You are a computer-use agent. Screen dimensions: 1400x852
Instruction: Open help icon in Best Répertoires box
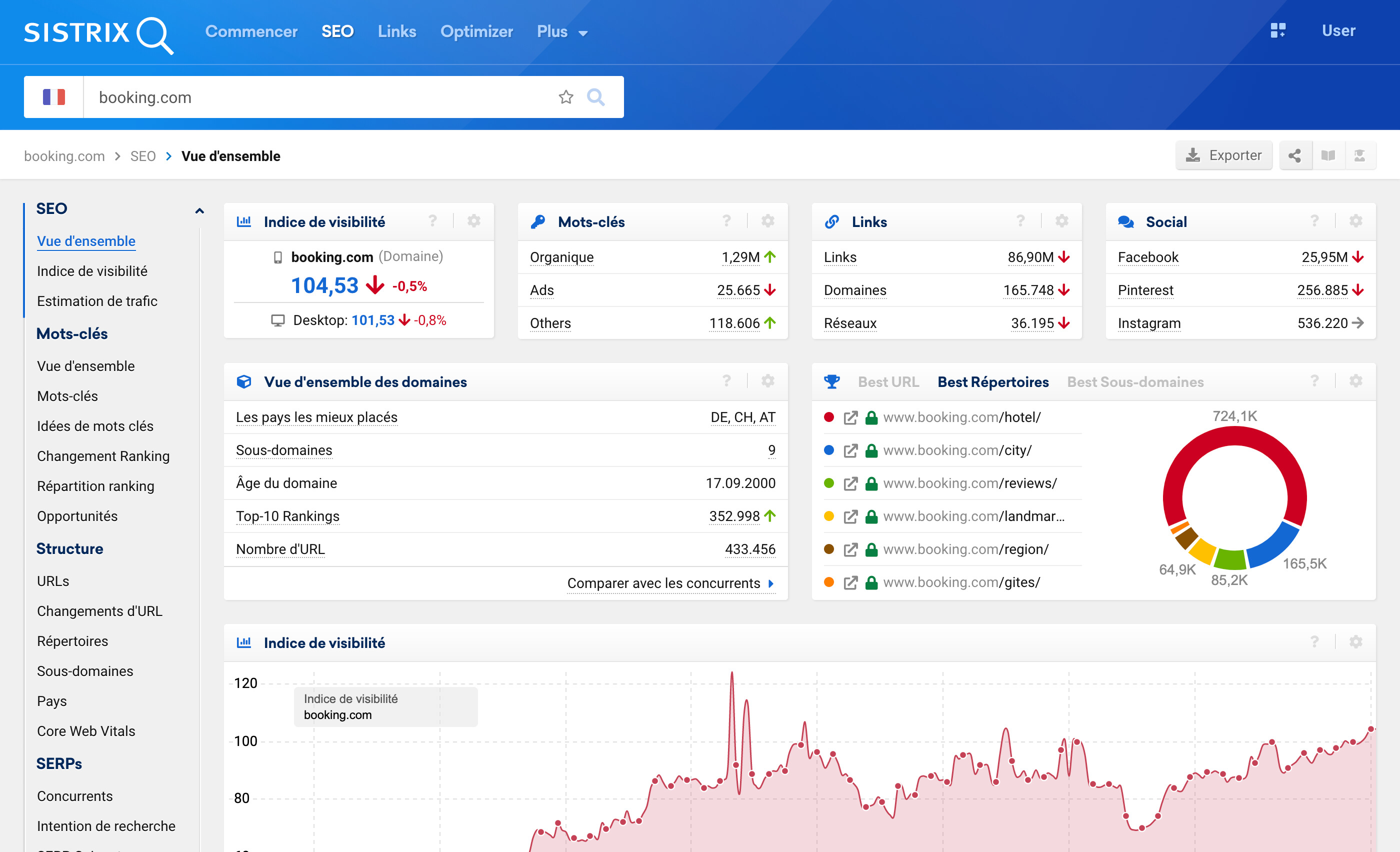tap(1314, 381)
